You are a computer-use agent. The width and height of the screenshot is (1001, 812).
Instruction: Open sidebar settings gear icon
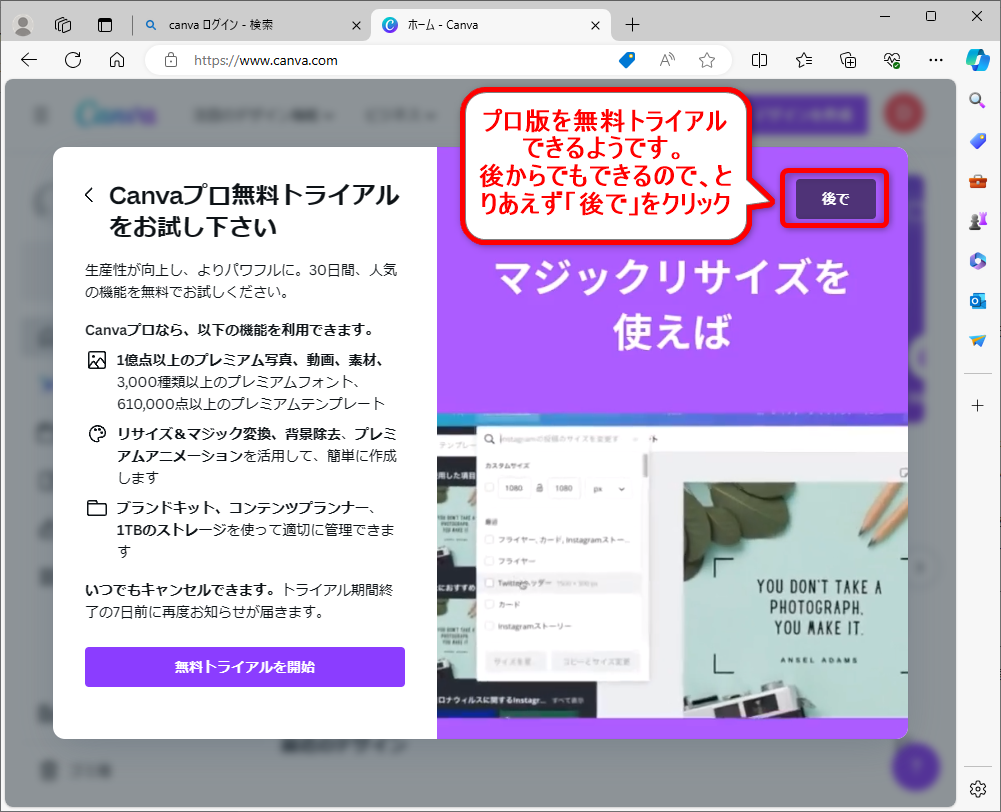[977, 789]
